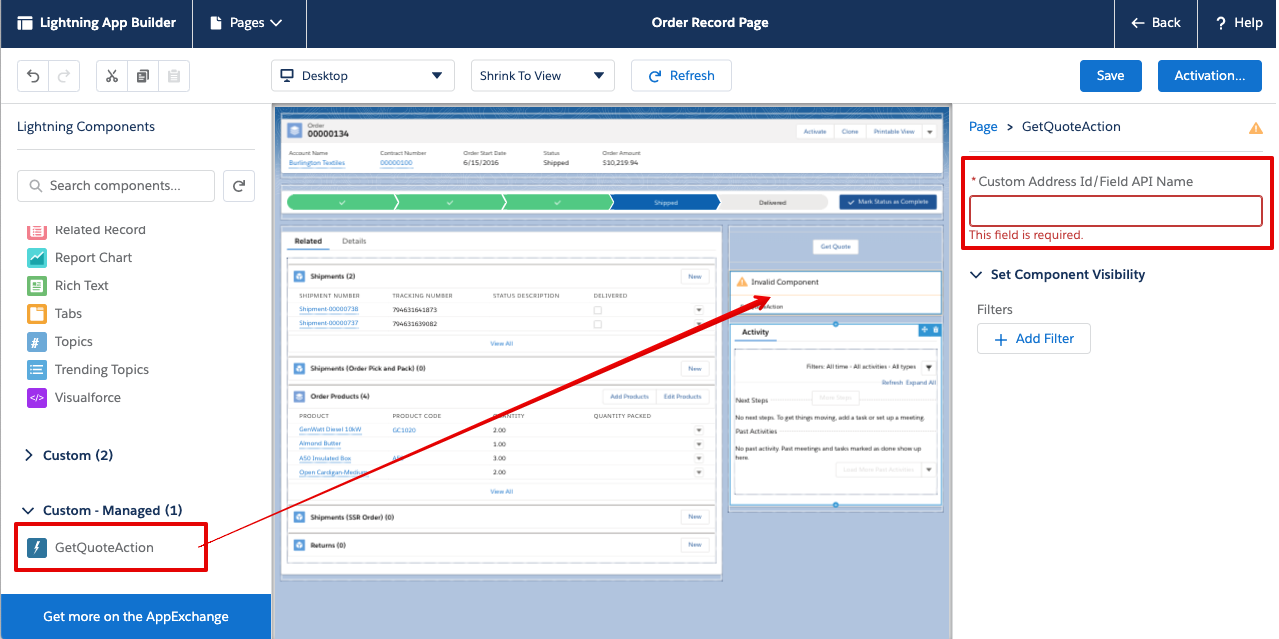The image size is (1279, 639).
Task: Click the Shipments (SSR Order) list icon
Action: (x=297, y=517)
